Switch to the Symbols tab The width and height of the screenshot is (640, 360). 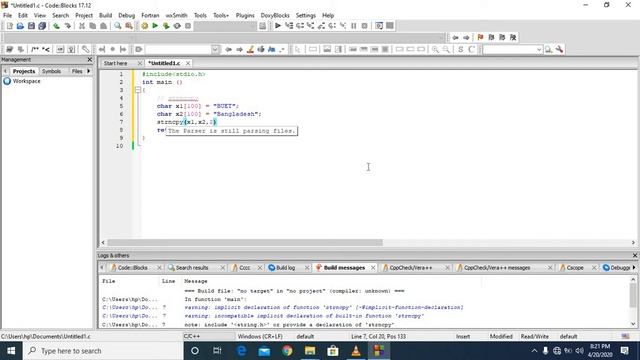pyautogui.click(x=51, y=71)
